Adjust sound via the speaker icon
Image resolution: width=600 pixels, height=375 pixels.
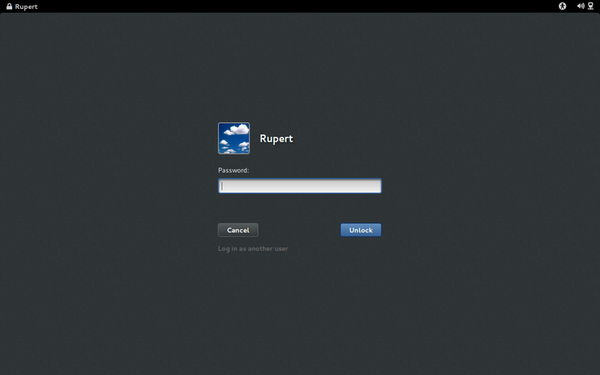point(580,6)
